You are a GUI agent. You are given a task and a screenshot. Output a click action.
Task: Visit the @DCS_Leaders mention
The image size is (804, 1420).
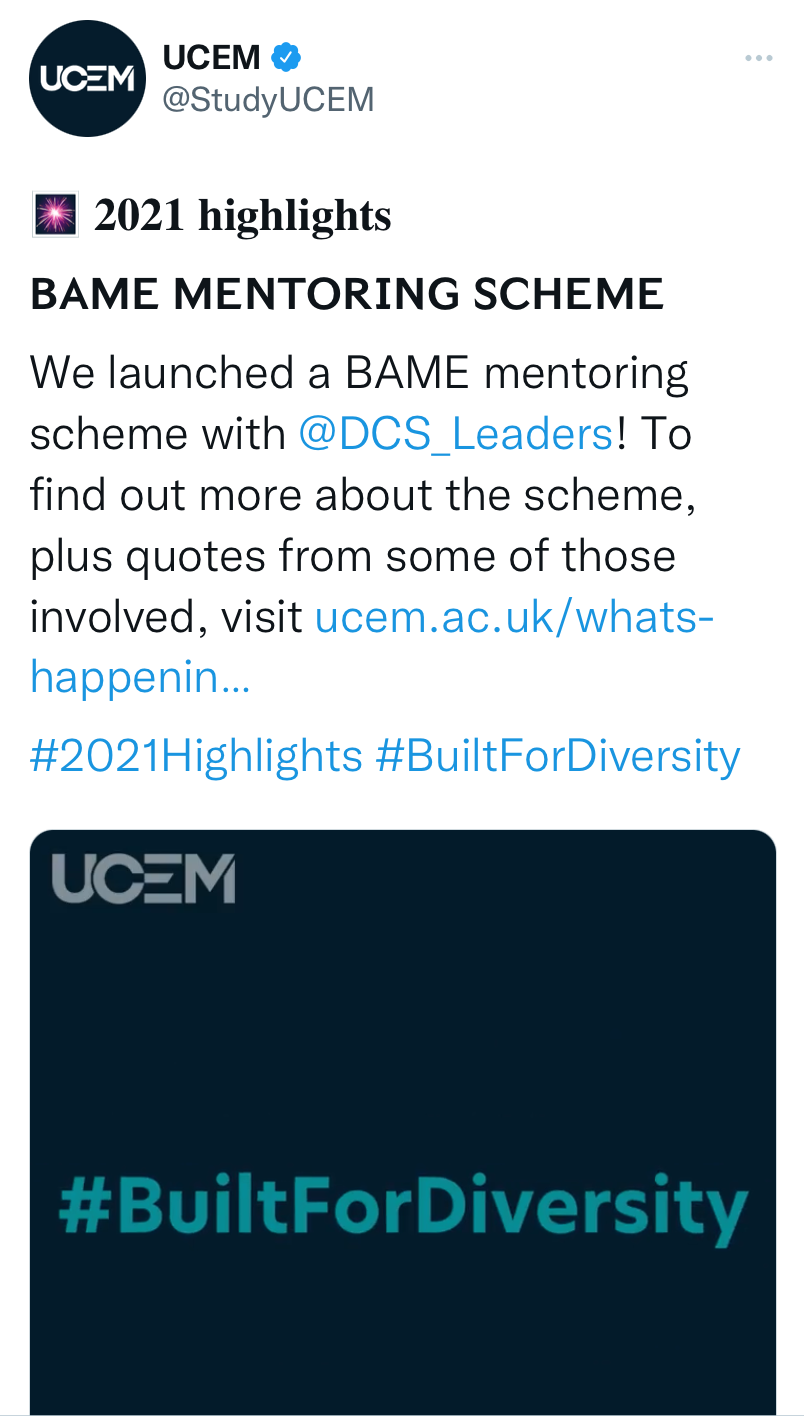(x=456, y=434)
